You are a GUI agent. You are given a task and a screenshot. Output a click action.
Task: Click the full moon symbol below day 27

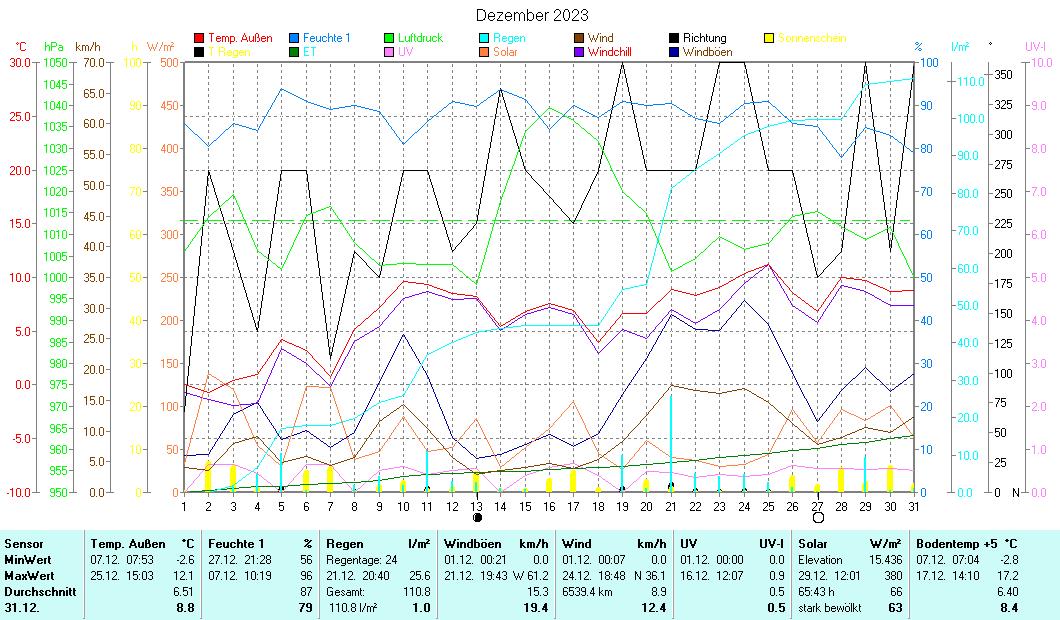click(x=818, y=518)
